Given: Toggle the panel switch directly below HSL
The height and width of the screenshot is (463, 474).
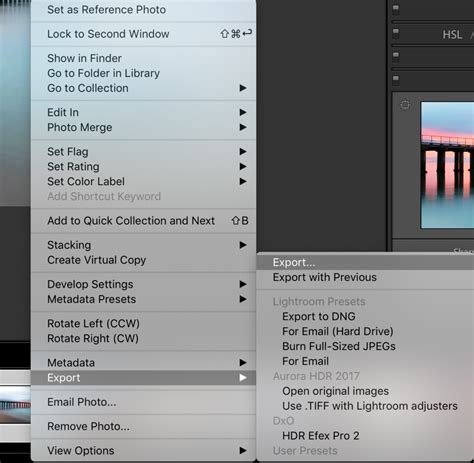Looking at the screenshot, I should [x=396, y=57].
